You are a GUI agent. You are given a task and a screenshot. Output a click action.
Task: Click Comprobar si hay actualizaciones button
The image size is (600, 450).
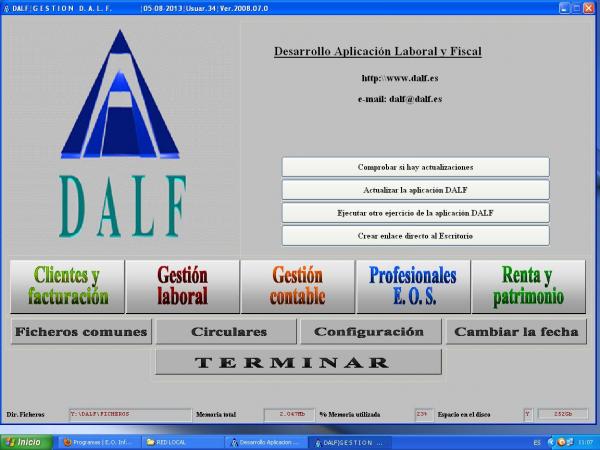tap(416, 167)
